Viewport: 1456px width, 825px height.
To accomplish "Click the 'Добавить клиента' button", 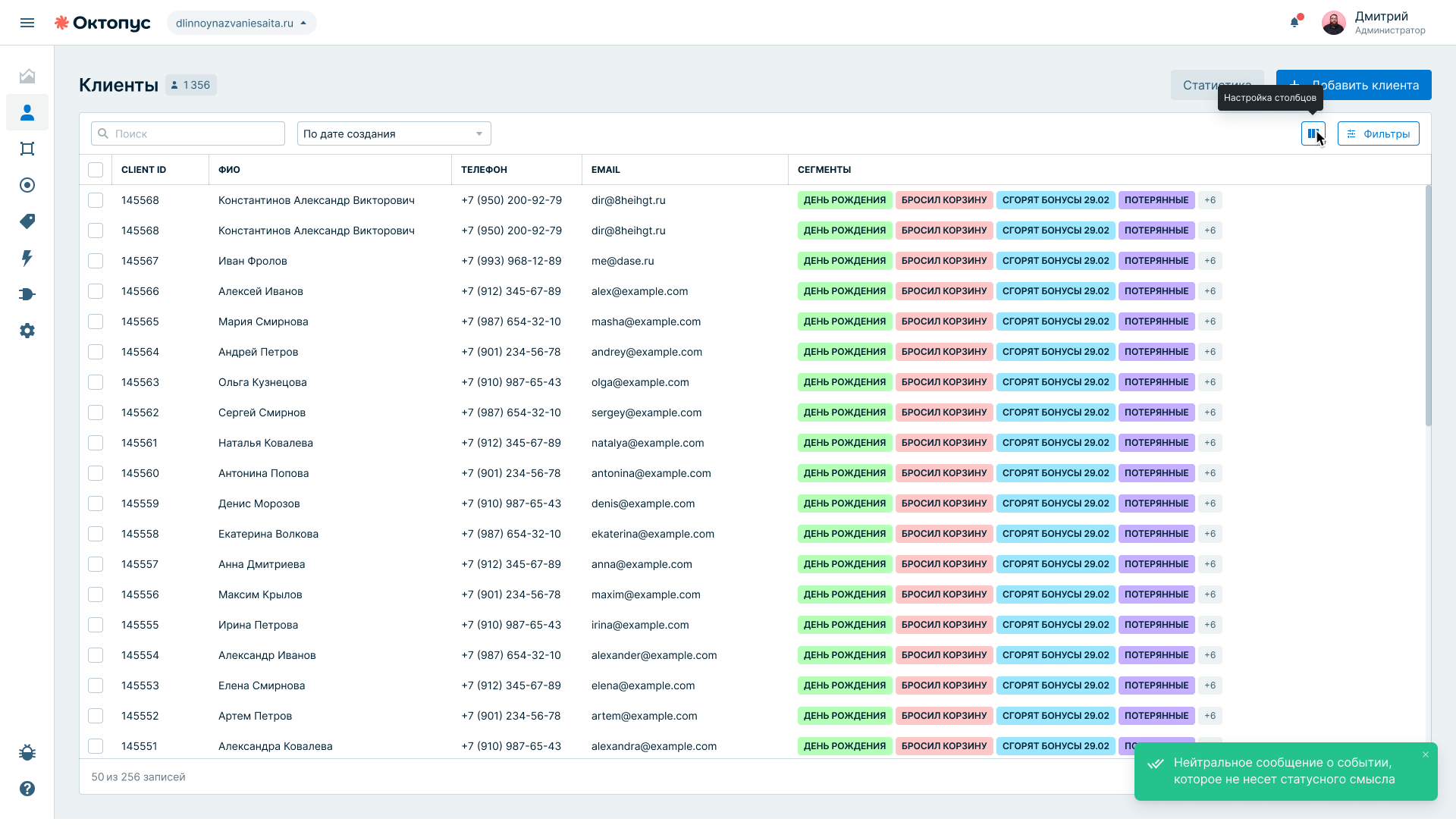I will (x=1354, y=85).
